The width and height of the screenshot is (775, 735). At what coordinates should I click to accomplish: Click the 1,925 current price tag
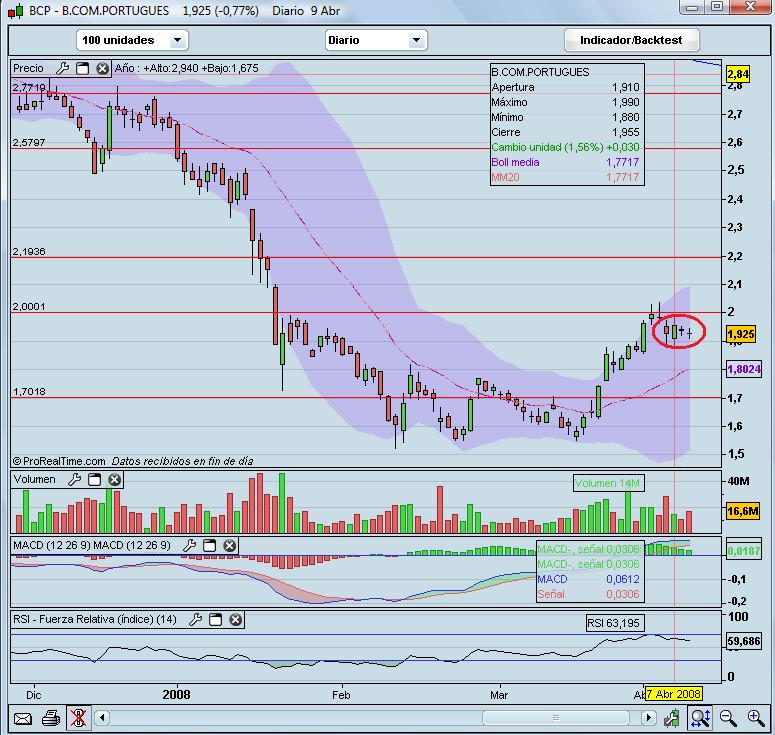coord(741,334)
